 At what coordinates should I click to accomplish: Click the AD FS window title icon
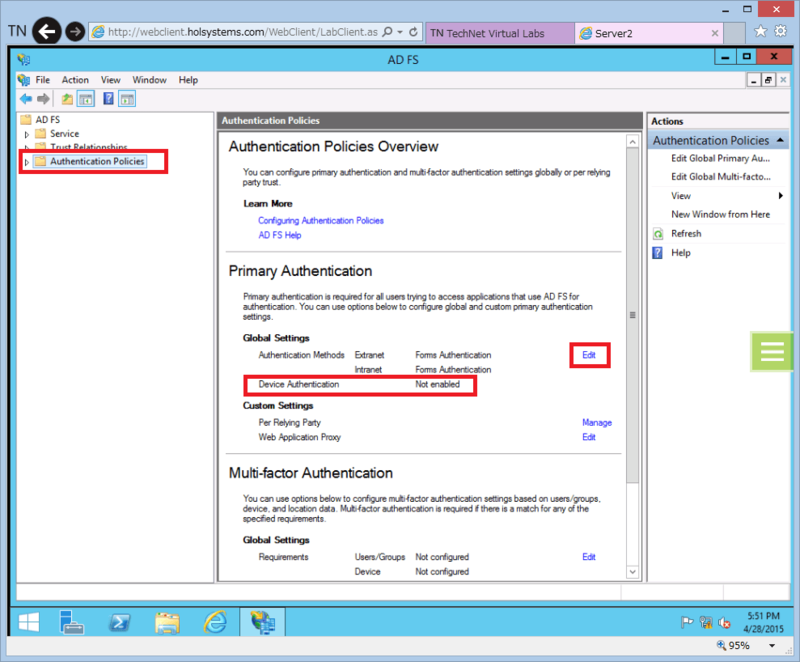23,60
